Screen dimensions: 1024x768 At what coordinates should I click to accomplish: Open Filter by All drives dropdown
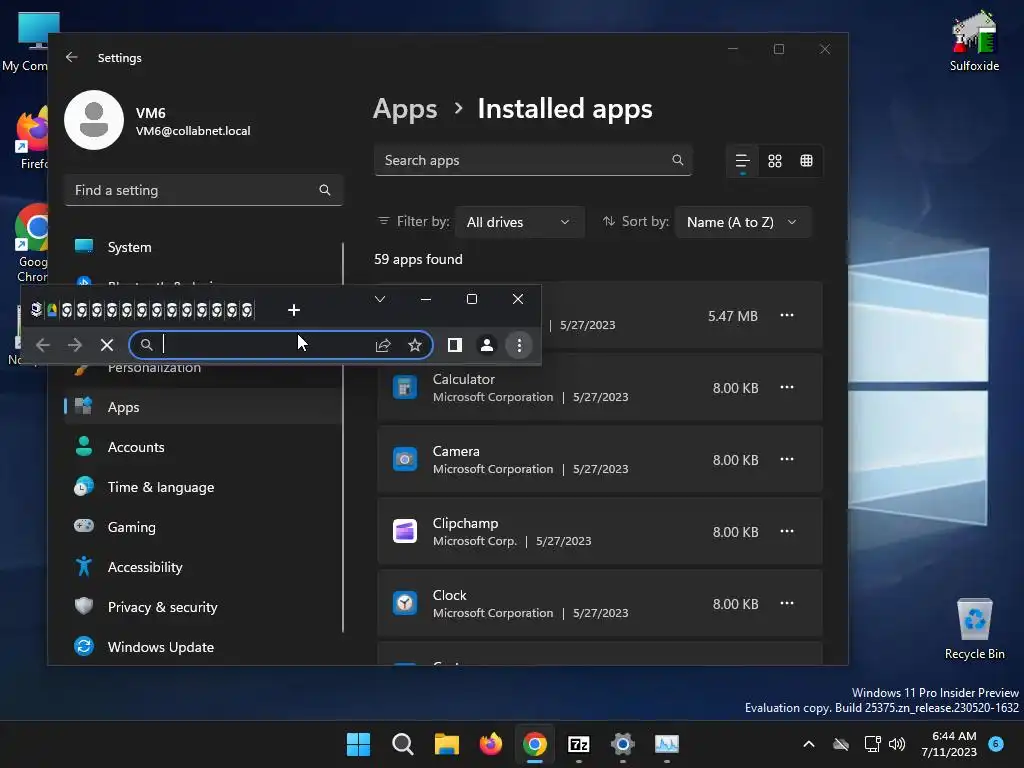coord(519,222)
